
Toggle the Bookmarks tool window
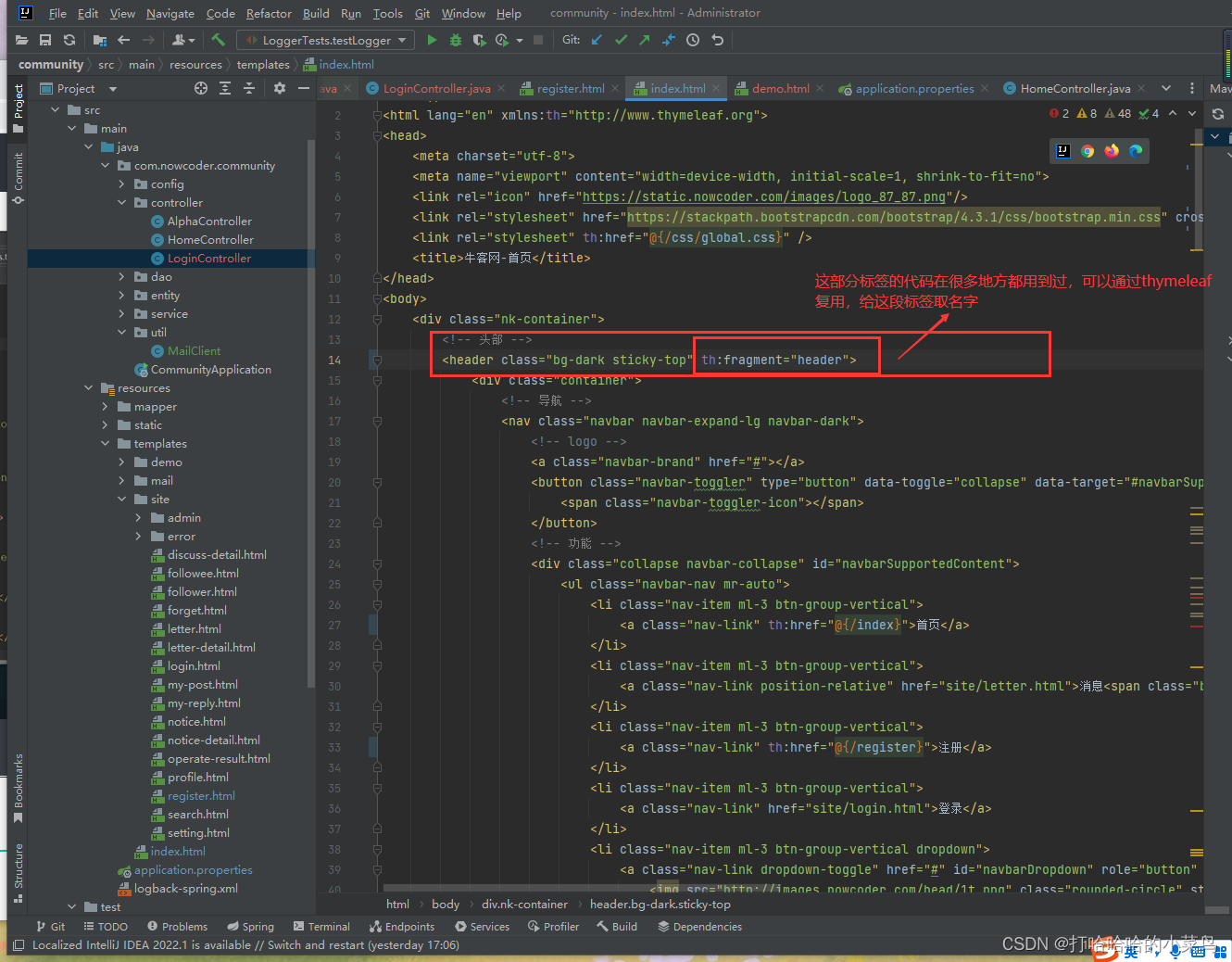tap(18, 788)
